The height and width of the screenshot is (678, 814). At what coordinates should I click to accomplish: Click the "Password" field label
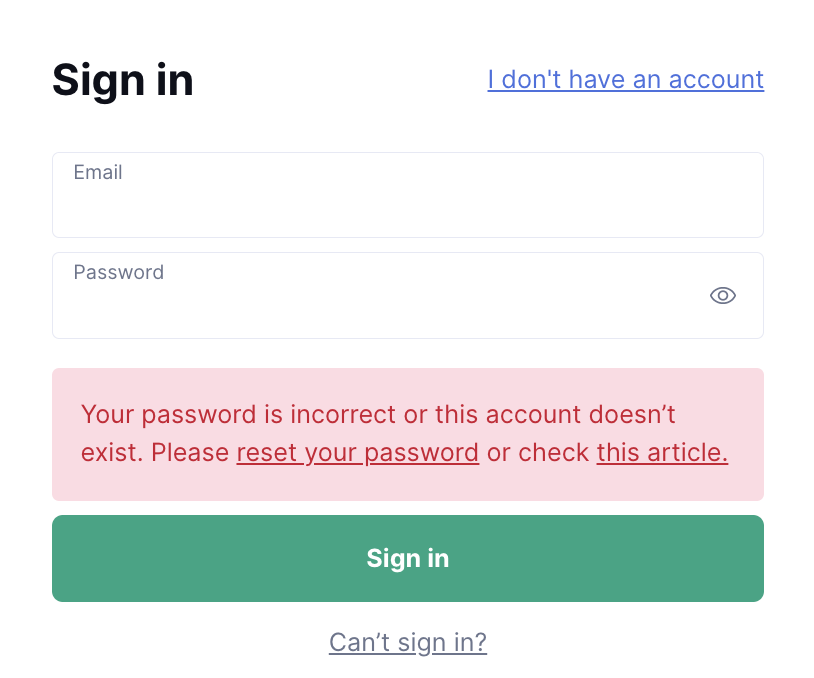click(x=118, y=272)
